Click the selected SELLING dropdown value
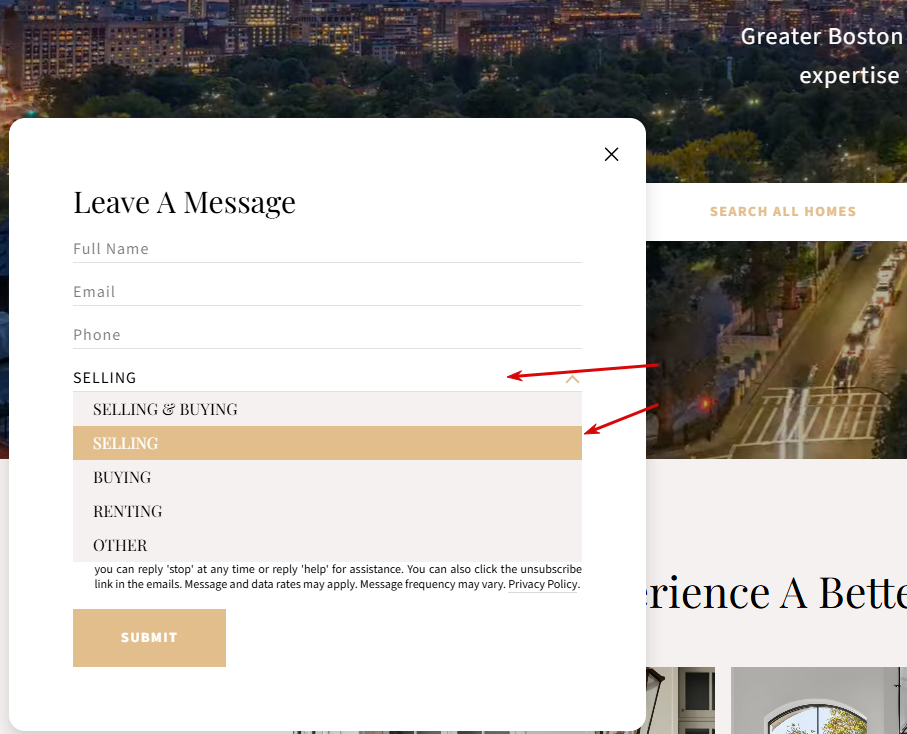 [x=105, y=378]
